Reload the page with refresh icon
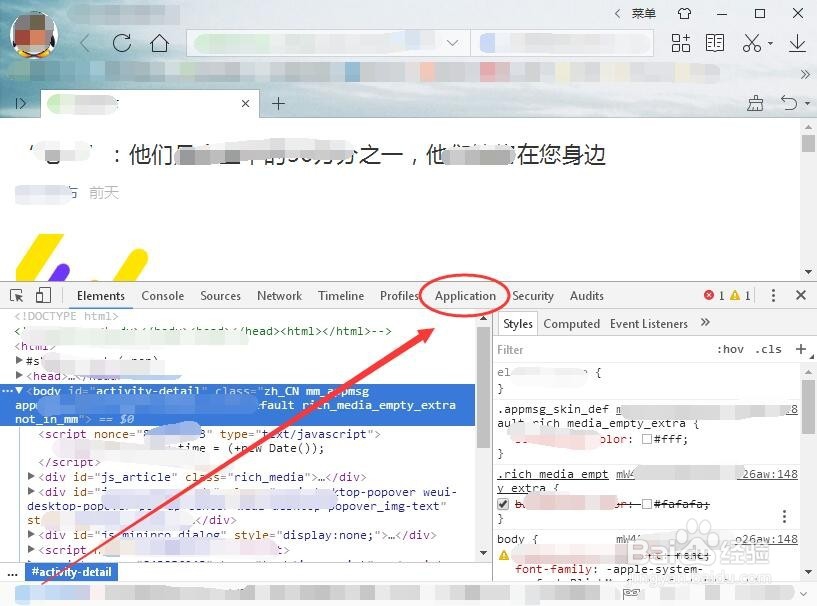817x606 pixels. (x=122, y=43)
